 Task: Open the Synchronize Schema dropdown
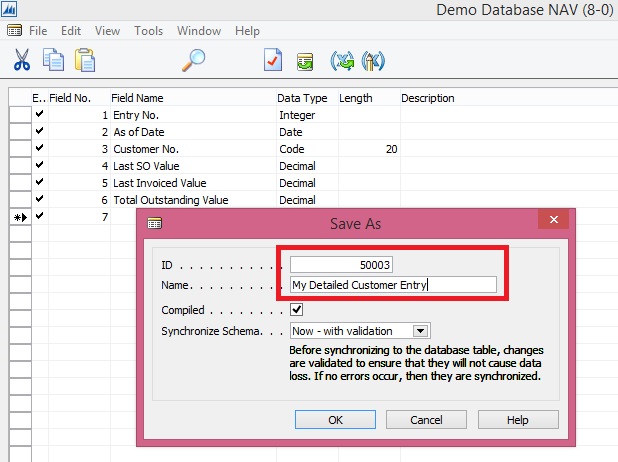[421, 331]
